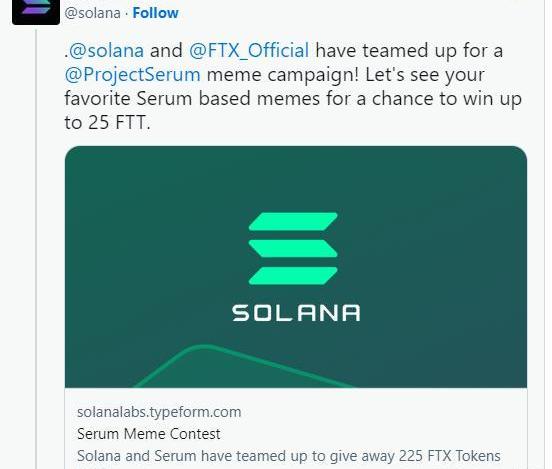
Task: Click the middle bar of Solana logo
Action: (293, 248)
